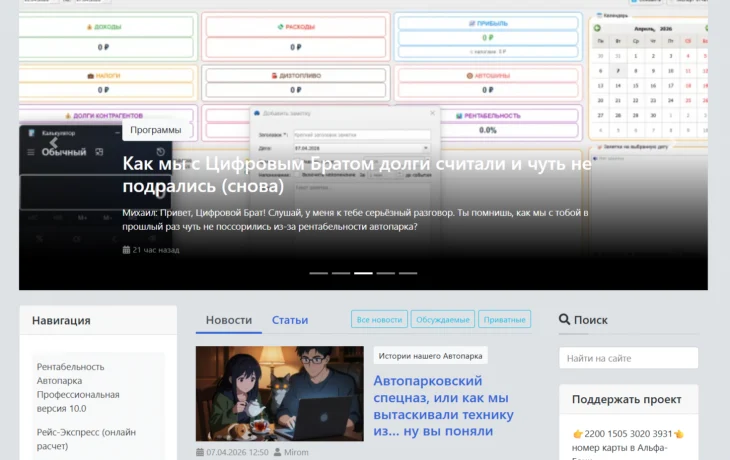Click the 21 час назад timestamp
The width and height of the screenshot is (730, 460).
coord(155,250)
